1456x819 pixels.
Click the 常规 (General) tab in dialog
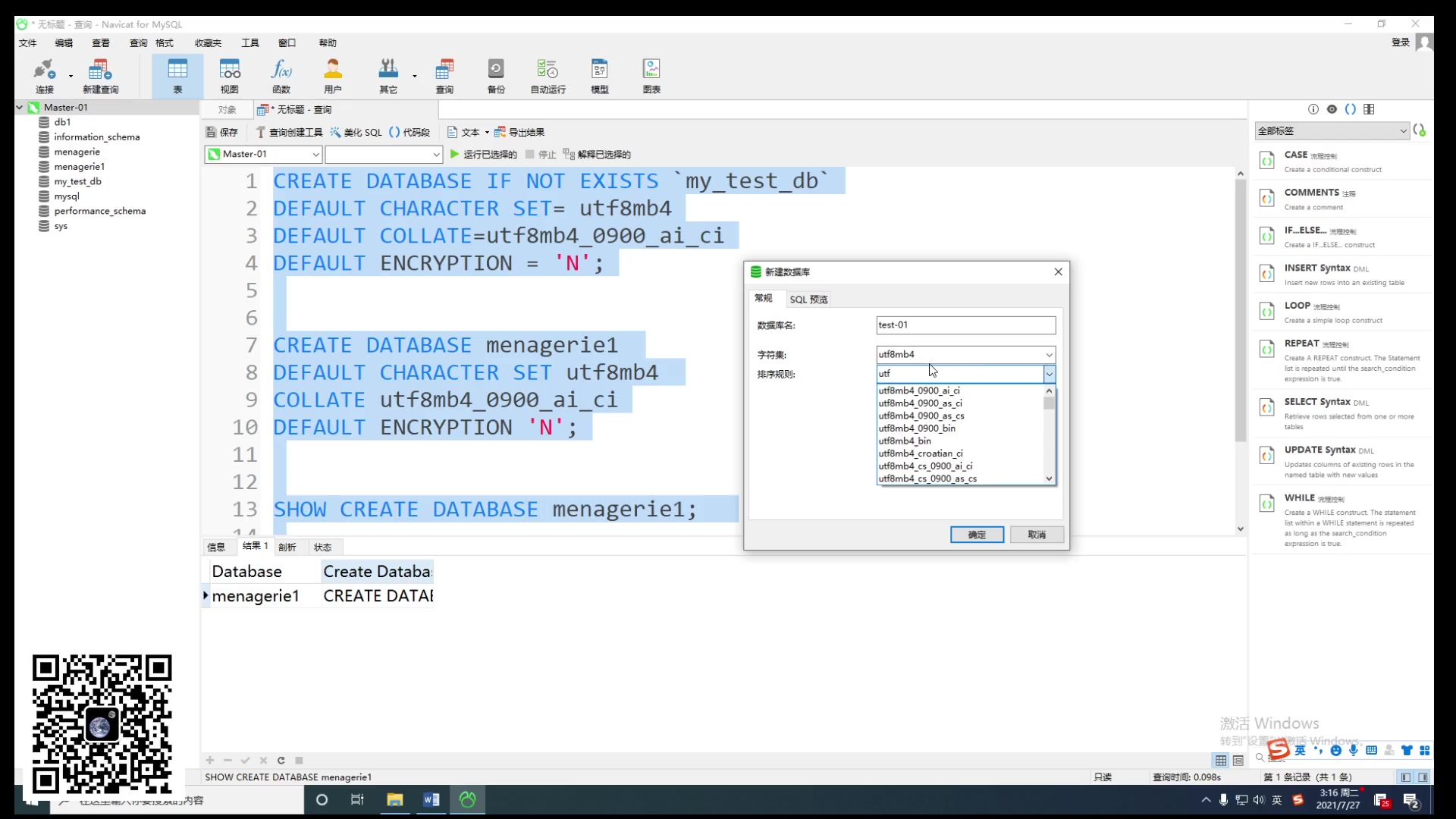click(765, 298)
